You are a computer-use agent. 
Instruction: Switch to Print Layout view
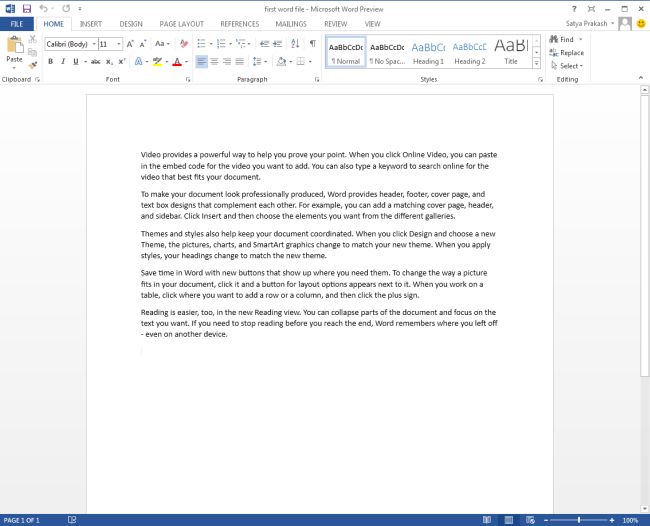(509, 520)
